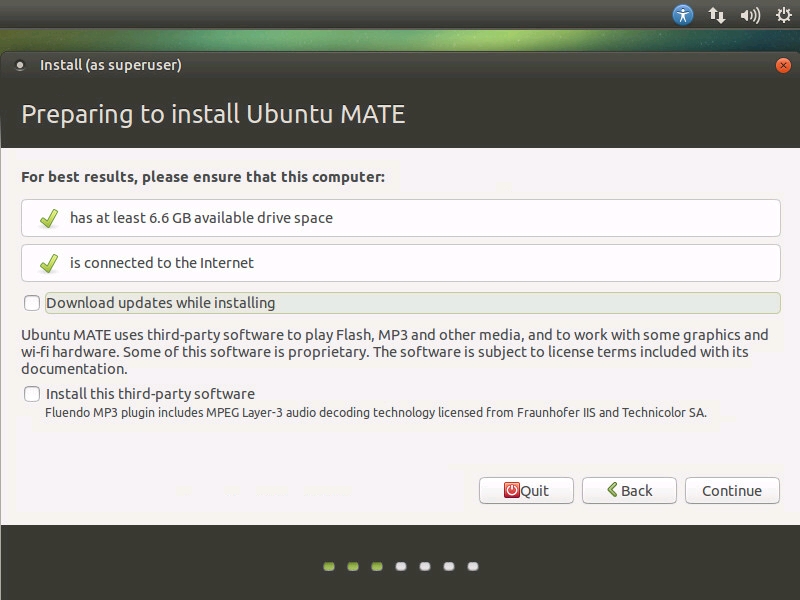
Task: Open the accessibility menu icon
Action: (x=683, y=15)
